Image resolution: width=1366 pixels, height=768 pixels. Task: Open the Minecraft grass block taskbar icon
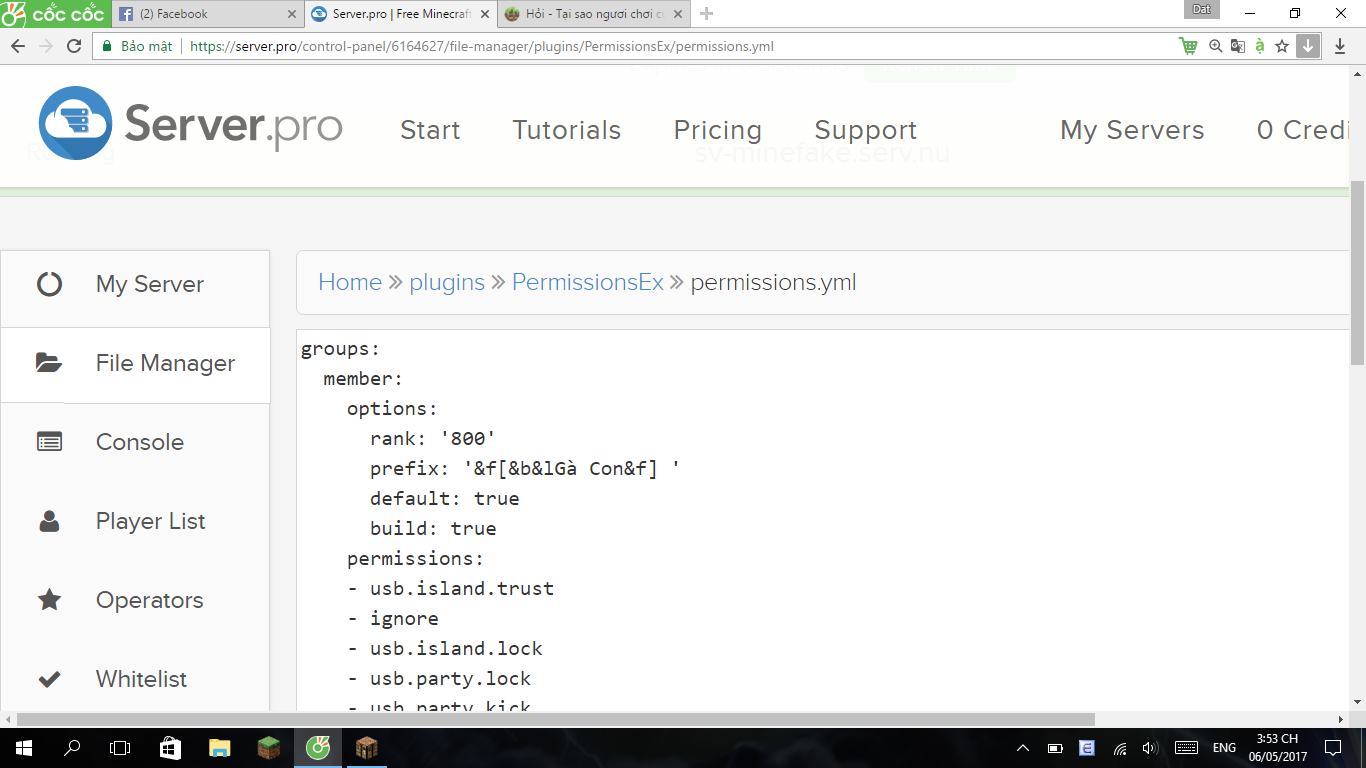268,747
